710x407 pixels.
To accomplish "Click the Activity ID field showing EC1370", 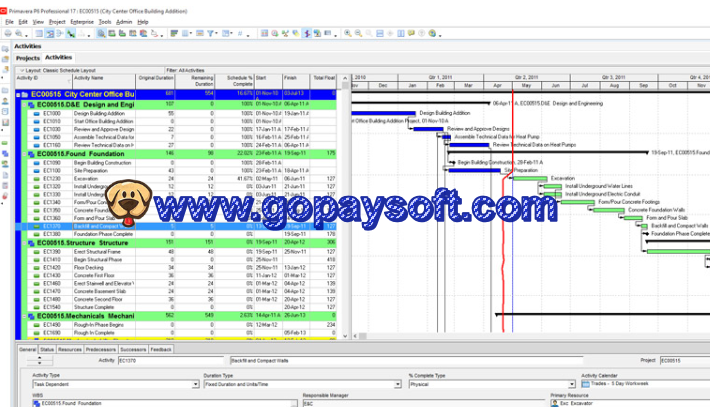I will pos(171,361).
